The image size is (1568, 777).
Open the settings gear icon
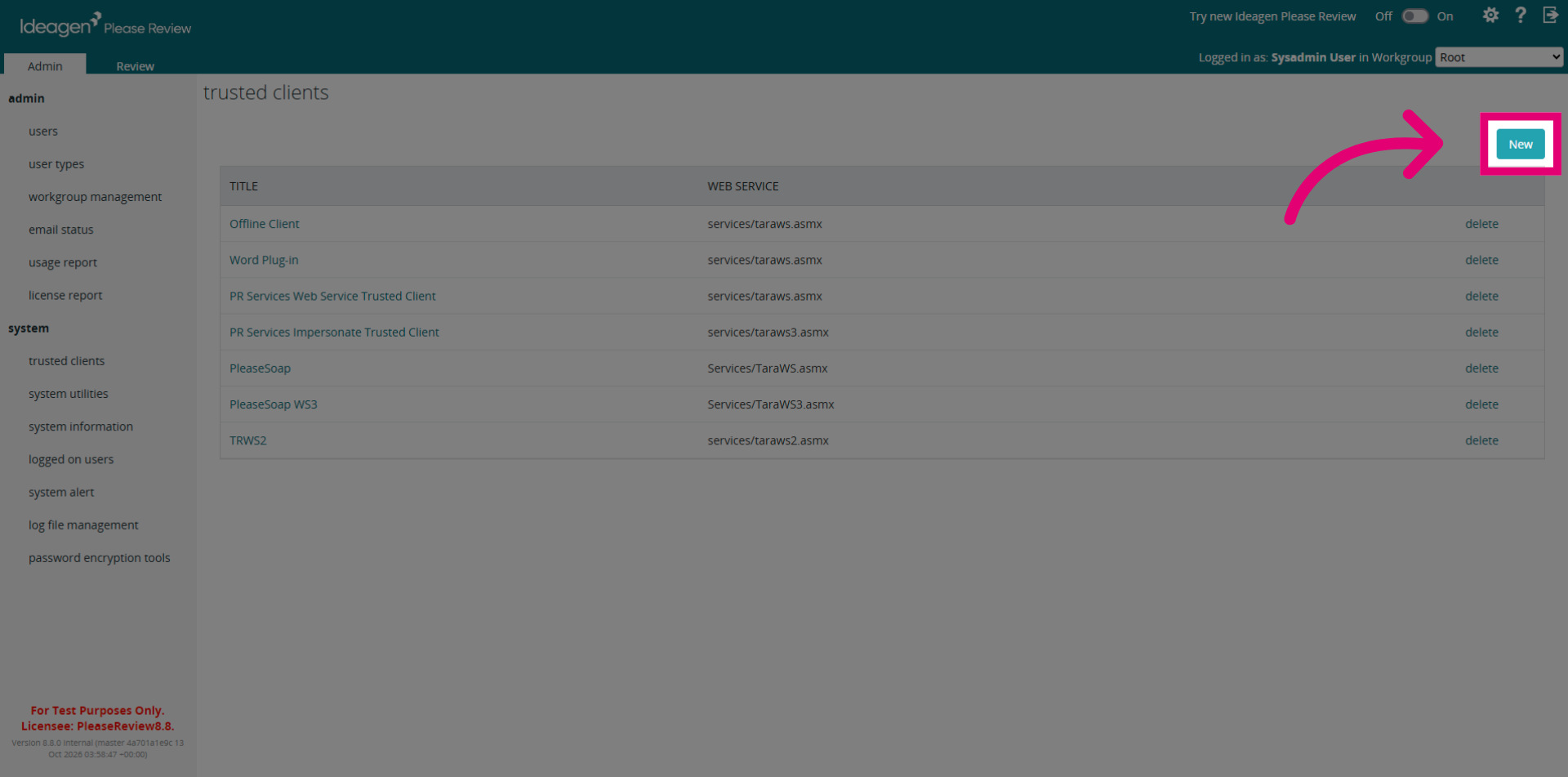(x=1490, y=16)
